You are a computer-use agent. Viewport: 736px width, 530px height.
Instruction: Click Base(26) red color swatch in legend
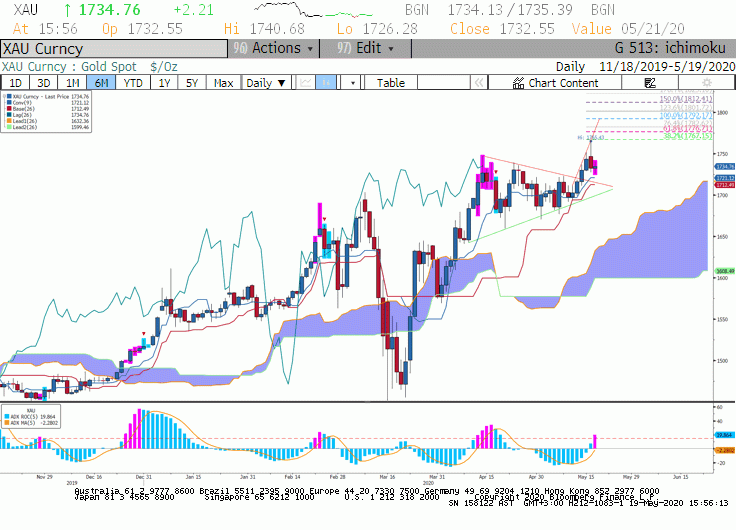(9, 109)
